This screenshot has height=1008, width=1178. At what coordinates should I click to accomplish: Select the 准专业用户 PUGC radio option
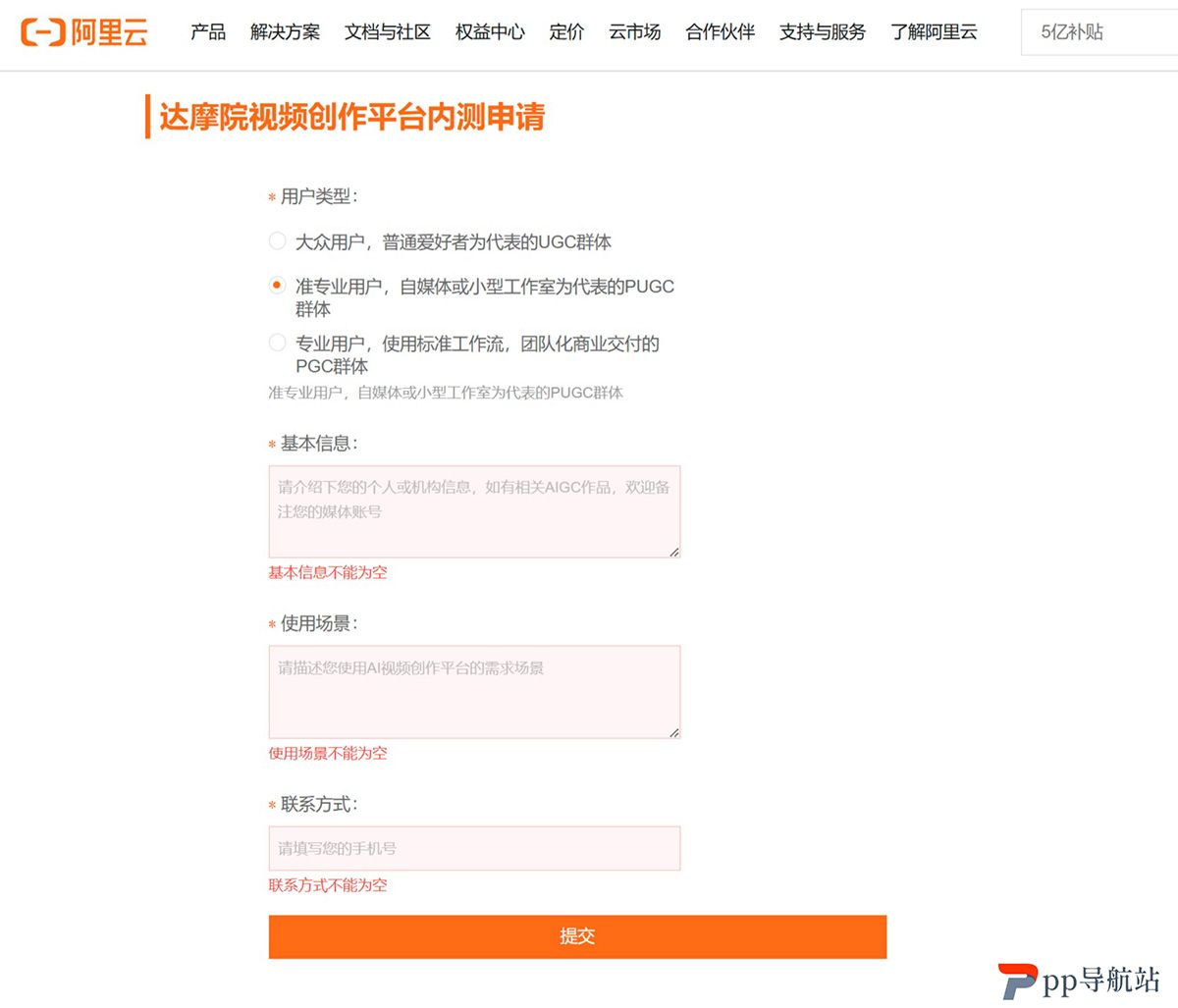[x=277, y=286]
